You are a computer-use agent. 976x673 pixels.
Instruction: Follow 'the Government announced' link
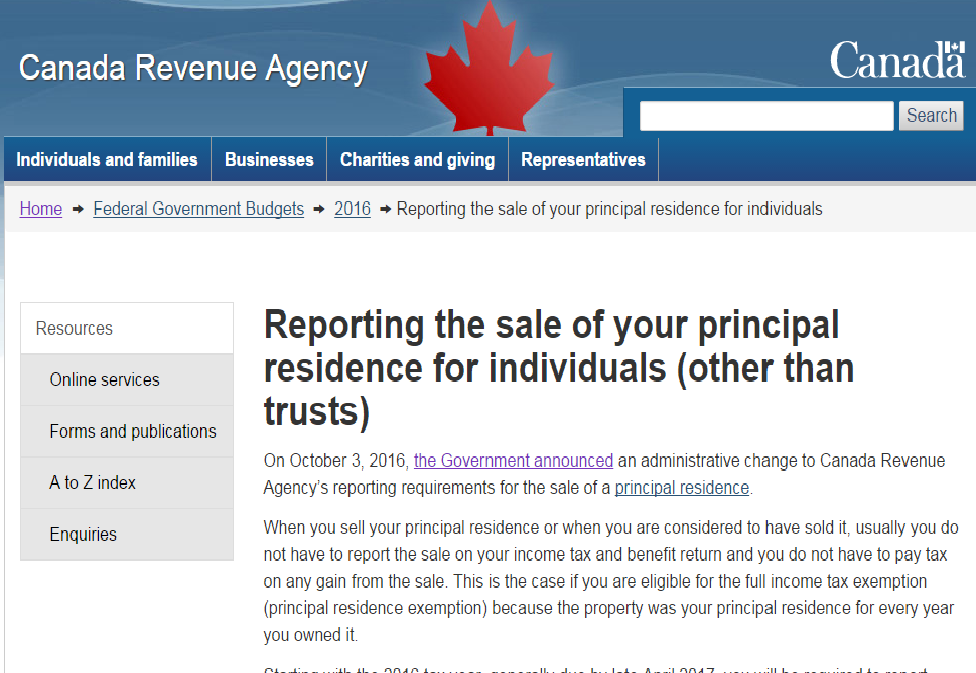pos(514,461)
